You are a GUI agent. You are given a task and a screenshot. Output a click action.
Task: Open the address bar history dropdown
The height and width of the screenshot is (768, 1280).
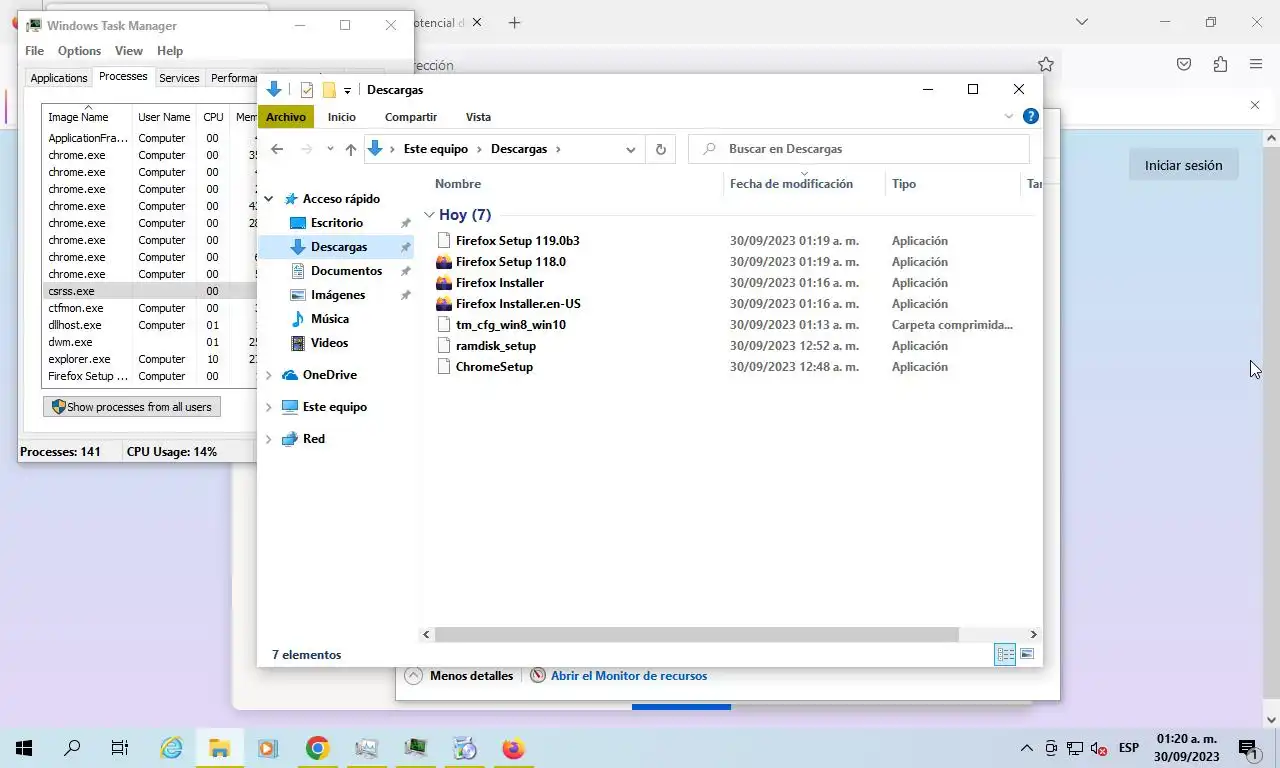click(631, 149)
